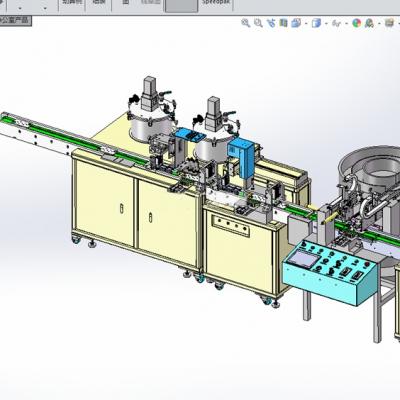The height and width of the screenshot is (400, 400).
Task: Return to the Previous View
Action: click(271, 23)
